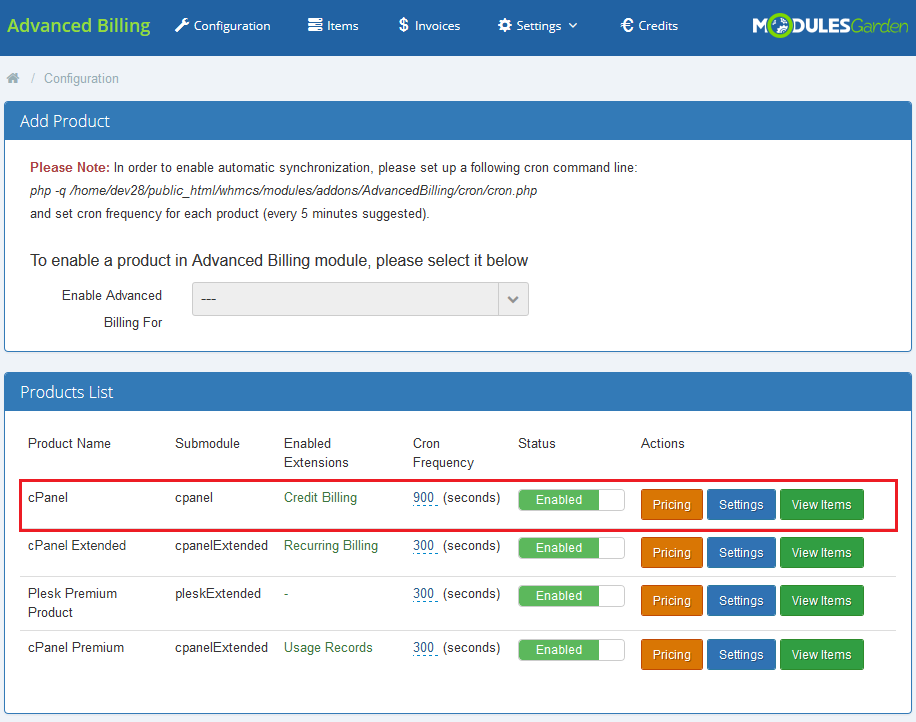Click the euro icon beside Credits
Viewport: 916px width, 722px height.
point(627,25)
